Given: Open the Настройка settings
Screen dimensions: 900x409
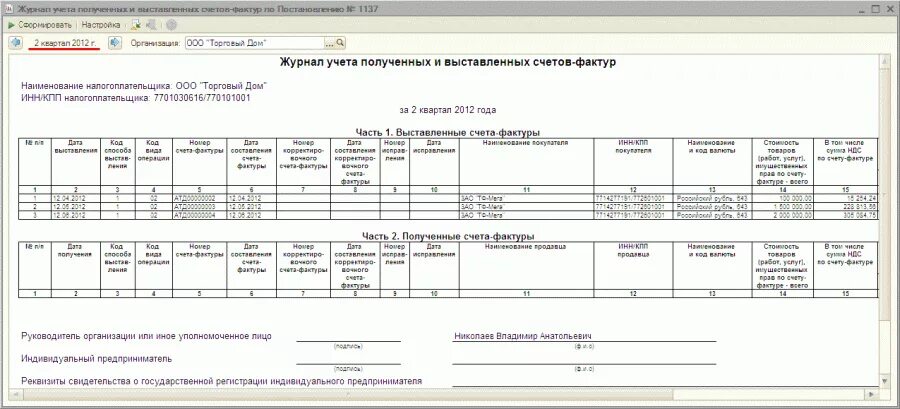Looking at the screenshot, I should coord(100,25).
